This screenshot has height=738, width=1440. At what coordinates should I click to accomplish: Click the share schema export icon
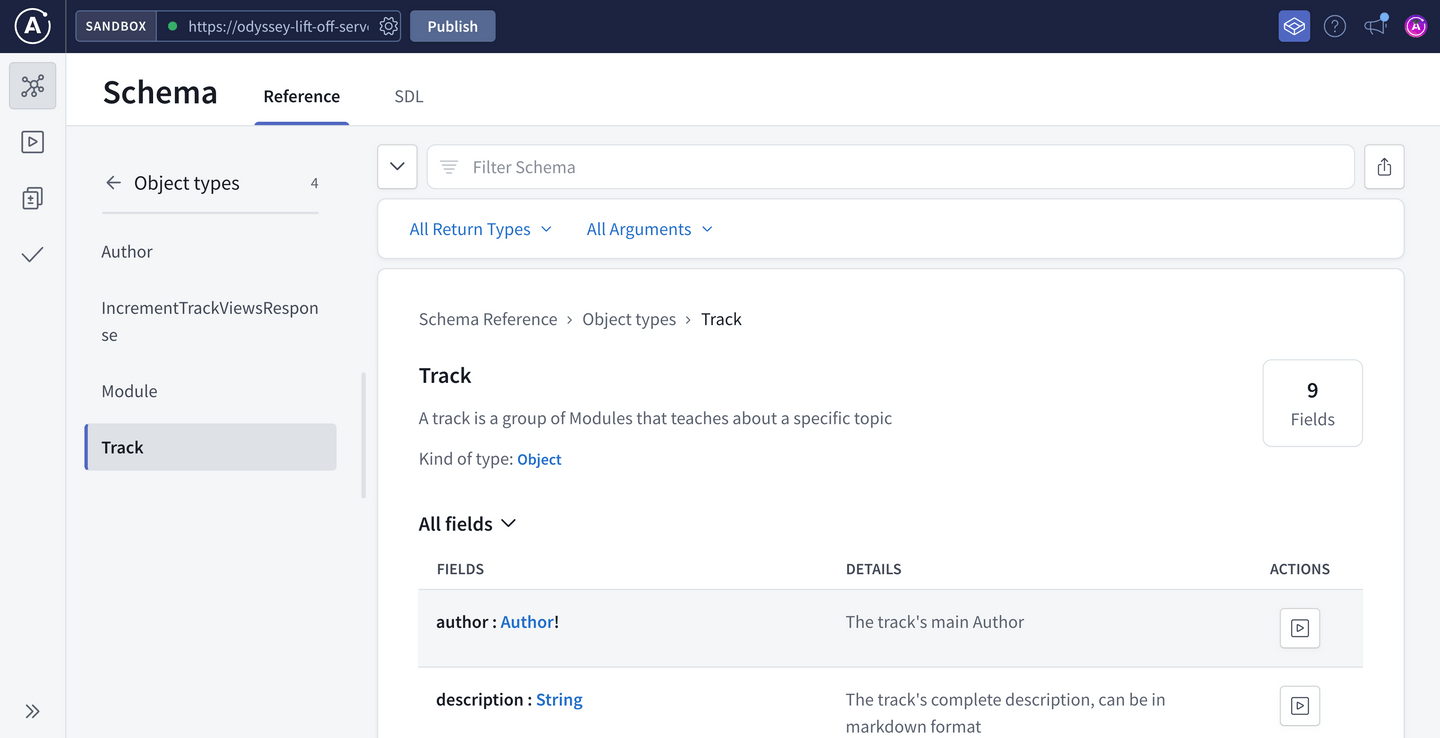(1384, 167)
